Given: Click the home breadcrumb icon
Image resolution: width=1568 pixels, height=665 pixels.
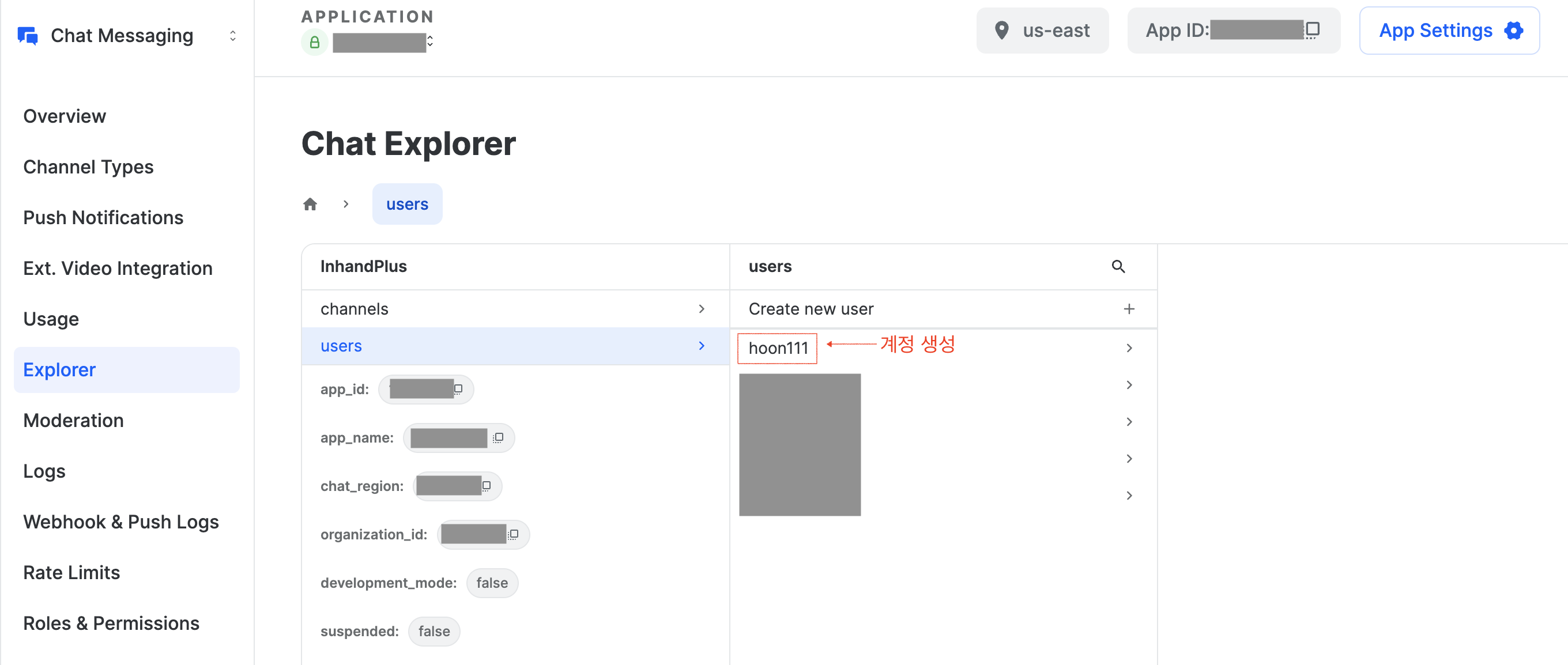Looking at the screenshot, I should click(x=310, y=205).
